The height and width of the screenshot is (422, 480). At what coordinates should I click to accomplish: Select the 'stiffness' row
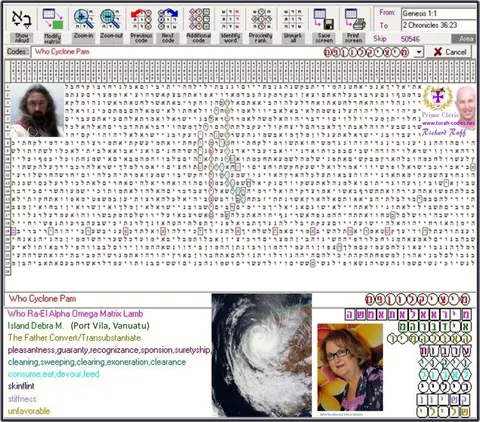point(22,399)
